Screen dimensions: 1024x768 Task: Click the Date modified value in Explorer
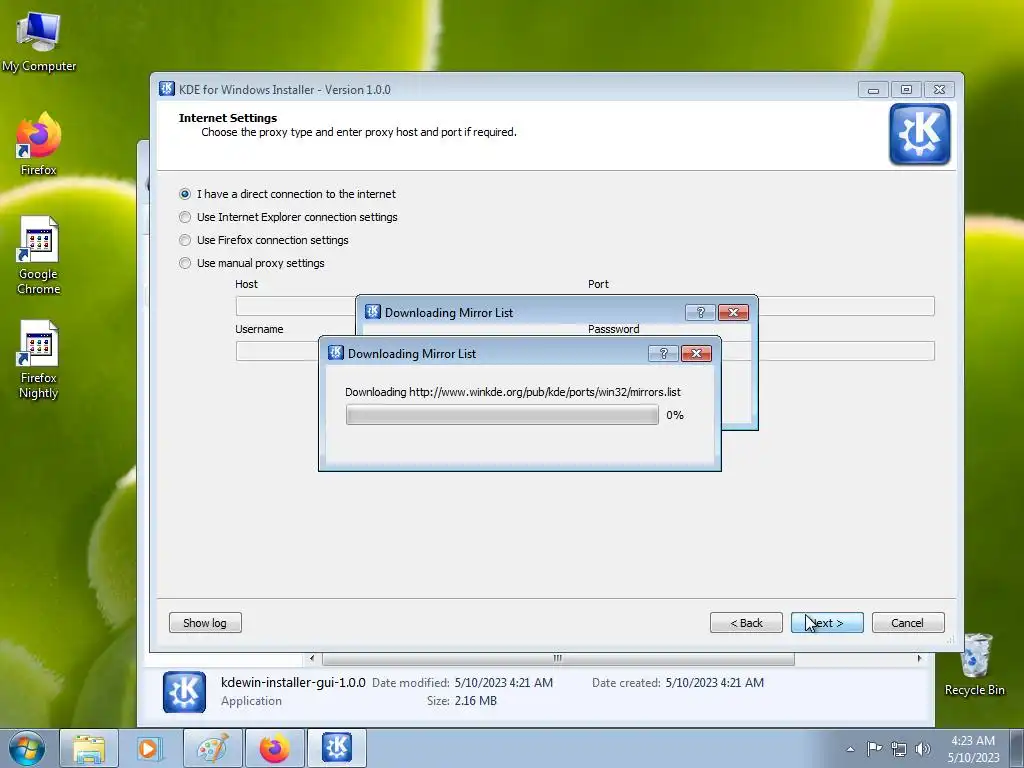coord(504,682)
